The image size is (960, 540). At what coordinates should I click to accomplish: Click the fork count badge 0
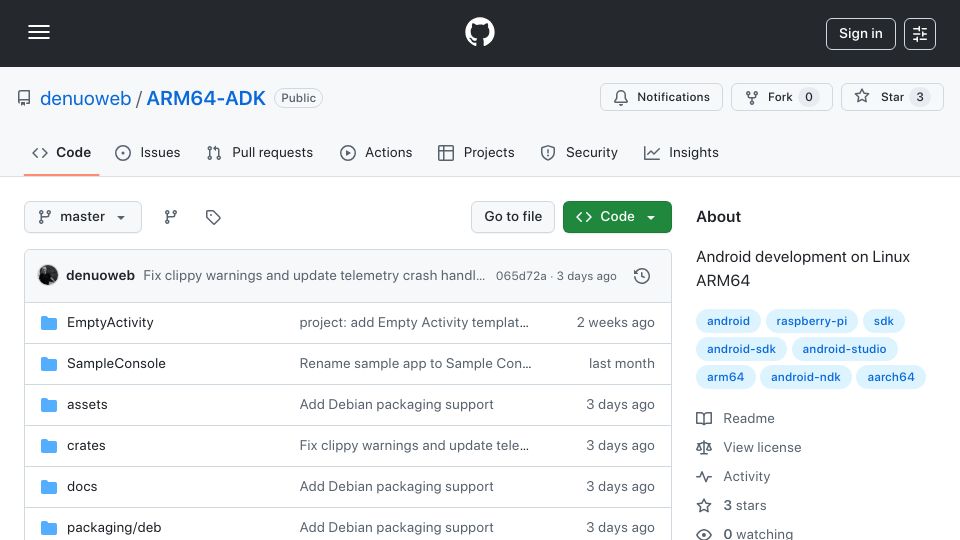point(809,97)
